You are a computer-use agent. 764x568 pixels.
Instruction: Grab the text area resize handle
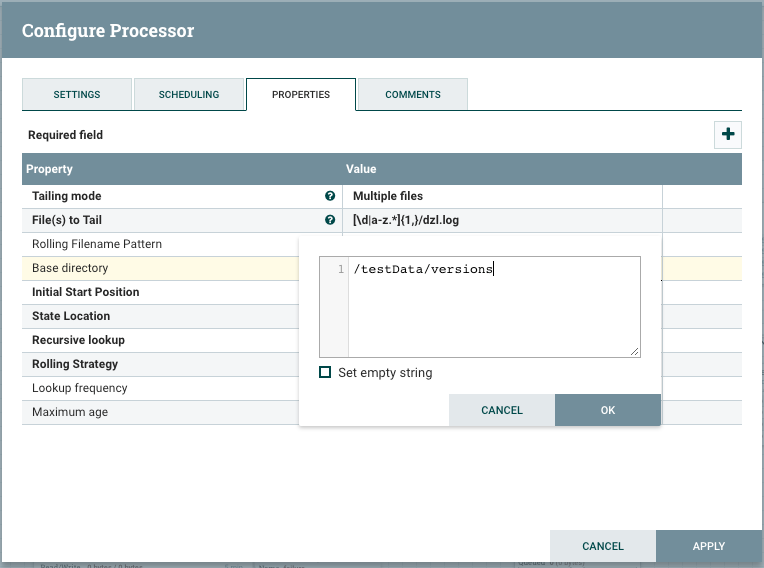634,351
